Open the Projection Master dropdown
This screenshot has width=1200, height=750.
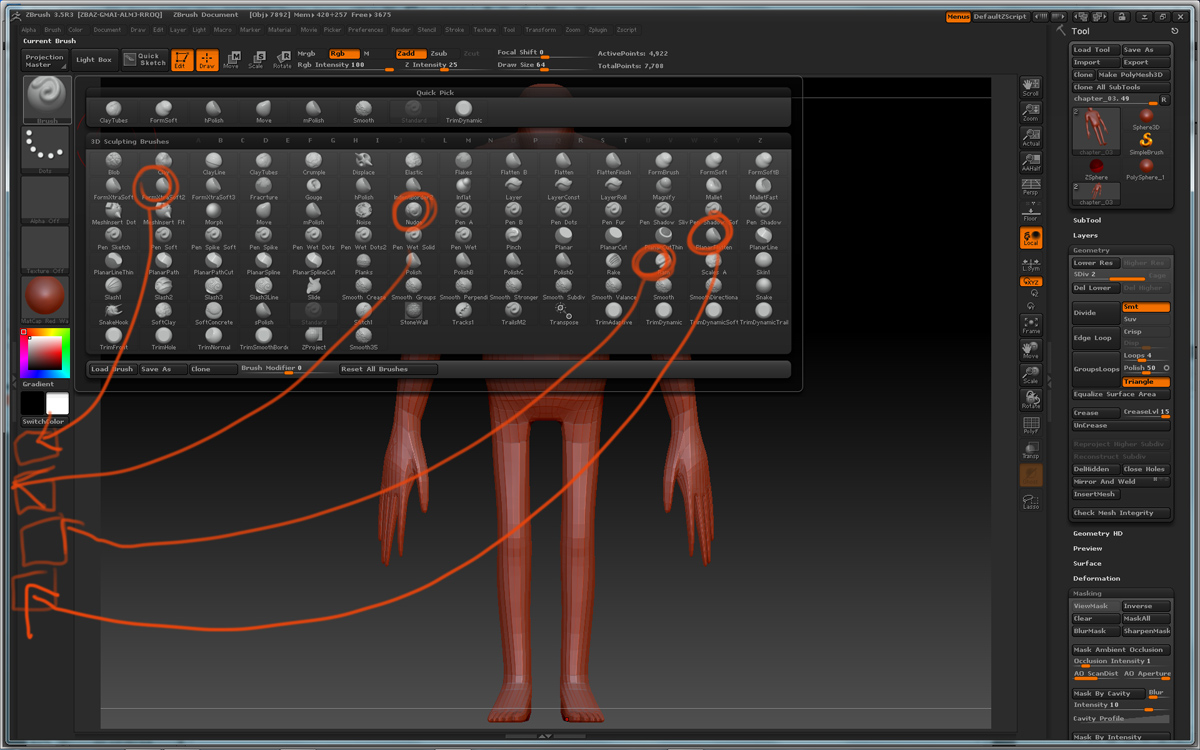(45, 60)
